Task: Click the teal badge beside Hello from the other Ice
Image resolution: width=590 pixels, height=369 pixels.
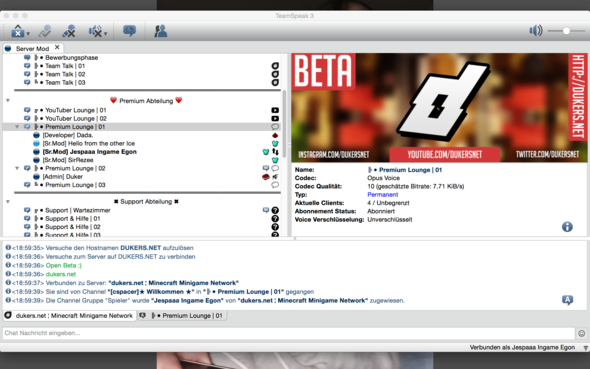Action: [275, 144]
